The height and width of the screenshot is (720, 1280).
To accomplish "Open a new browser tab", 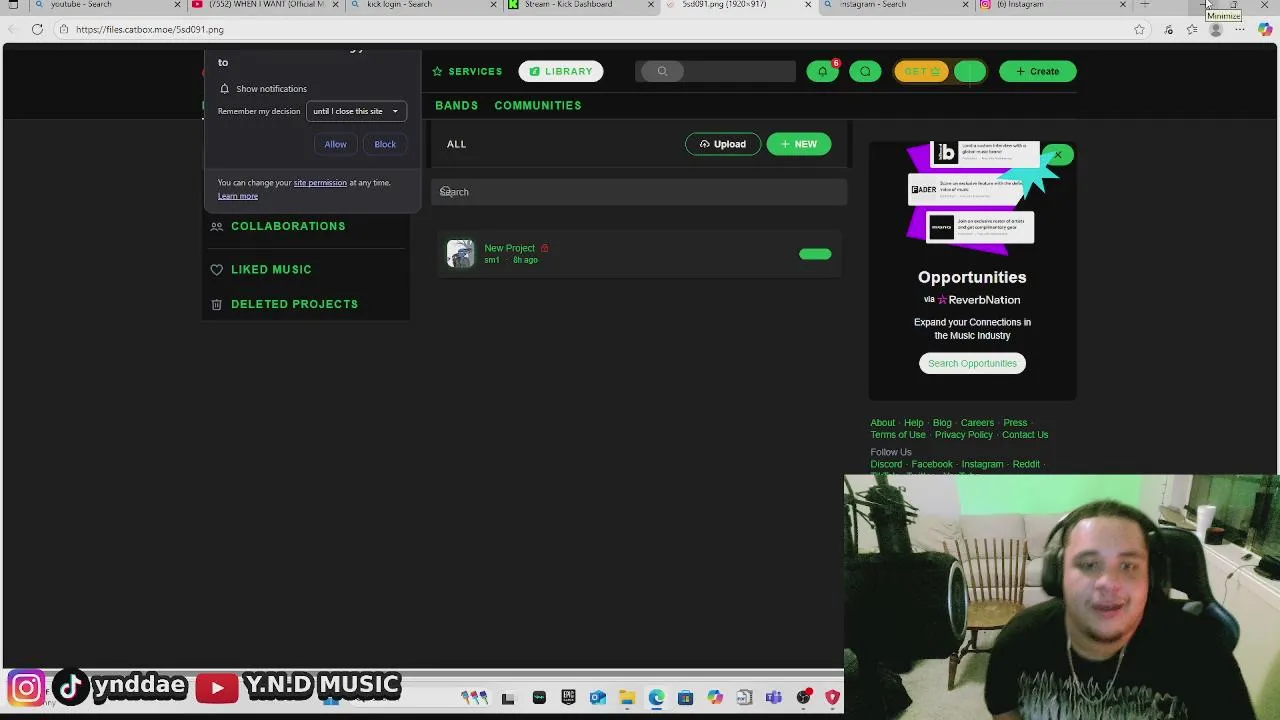I will (1145, 5).
